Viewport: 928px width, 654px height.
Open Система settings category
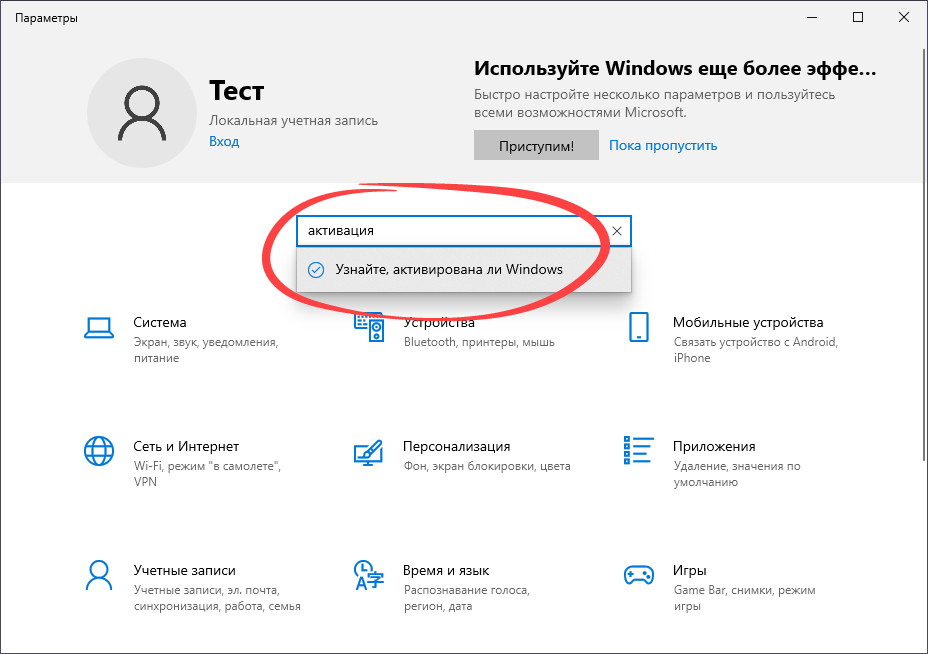tap(160, 322)
